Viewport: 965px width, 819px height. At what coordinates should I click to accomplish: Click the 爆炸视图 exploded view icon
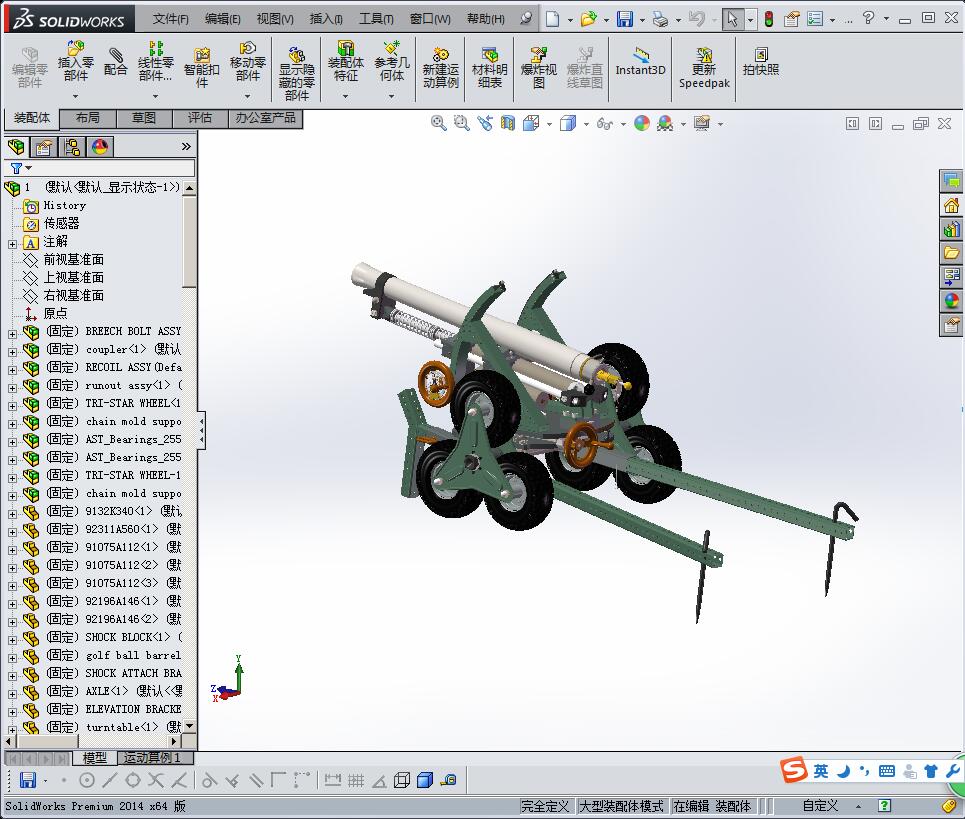pyautogui.click(x=539, y=68)
